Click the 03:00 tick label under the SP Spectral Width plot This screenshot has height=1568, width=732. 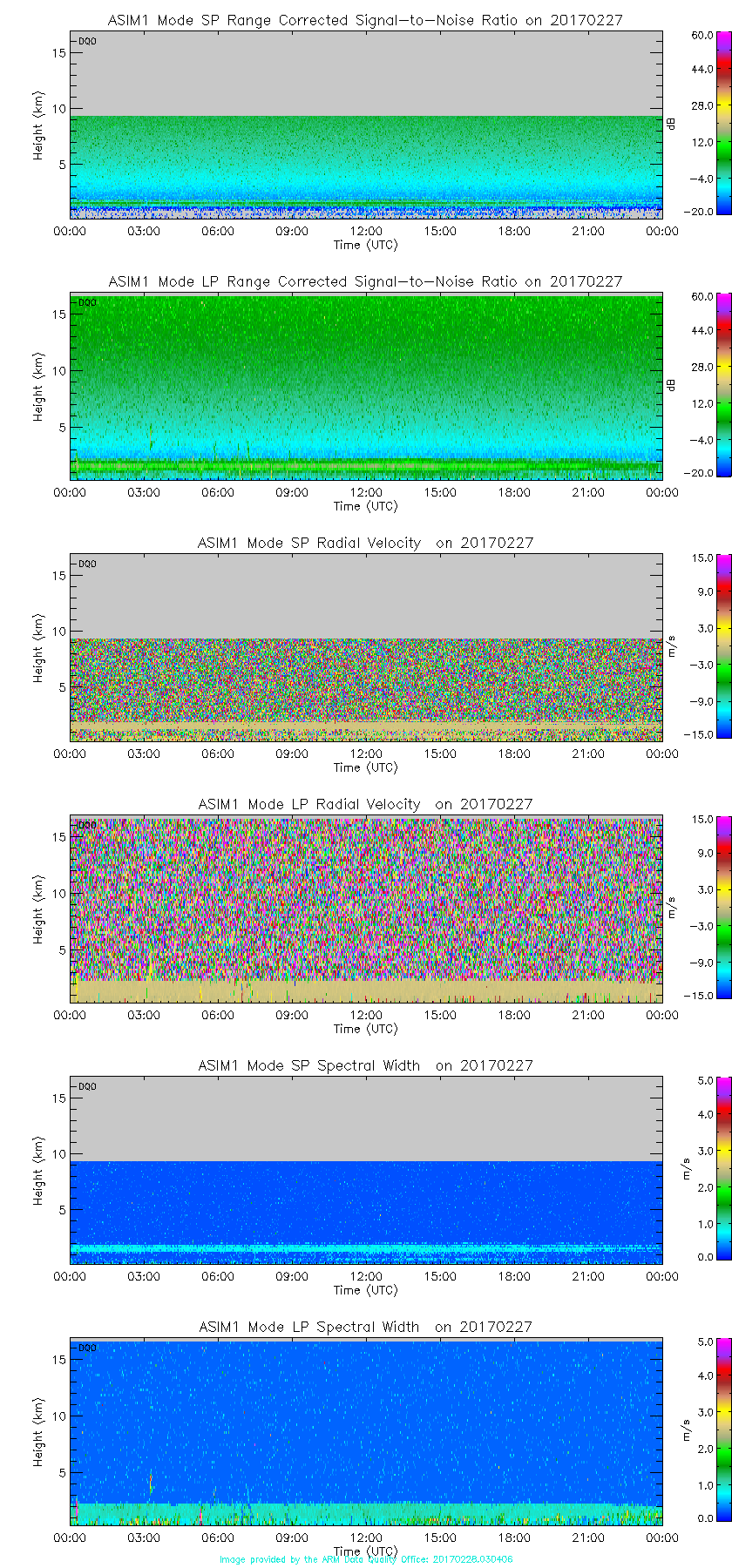(x=144, y=1276)
